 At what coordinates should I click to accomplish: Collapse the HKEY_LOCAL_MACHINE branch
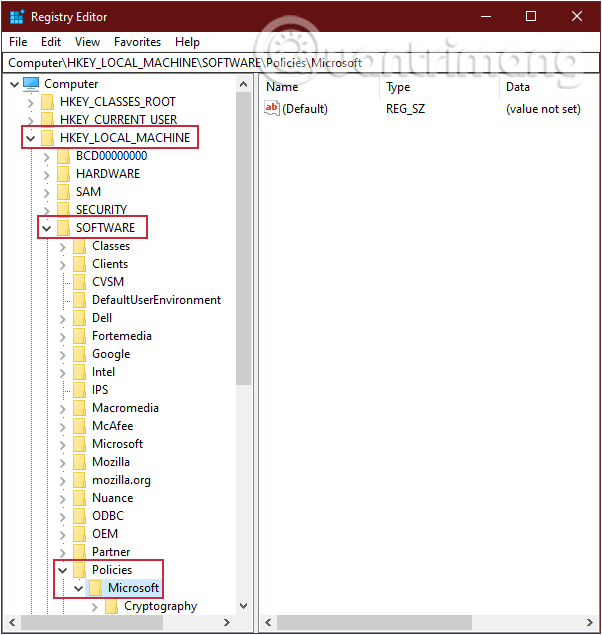30,138
